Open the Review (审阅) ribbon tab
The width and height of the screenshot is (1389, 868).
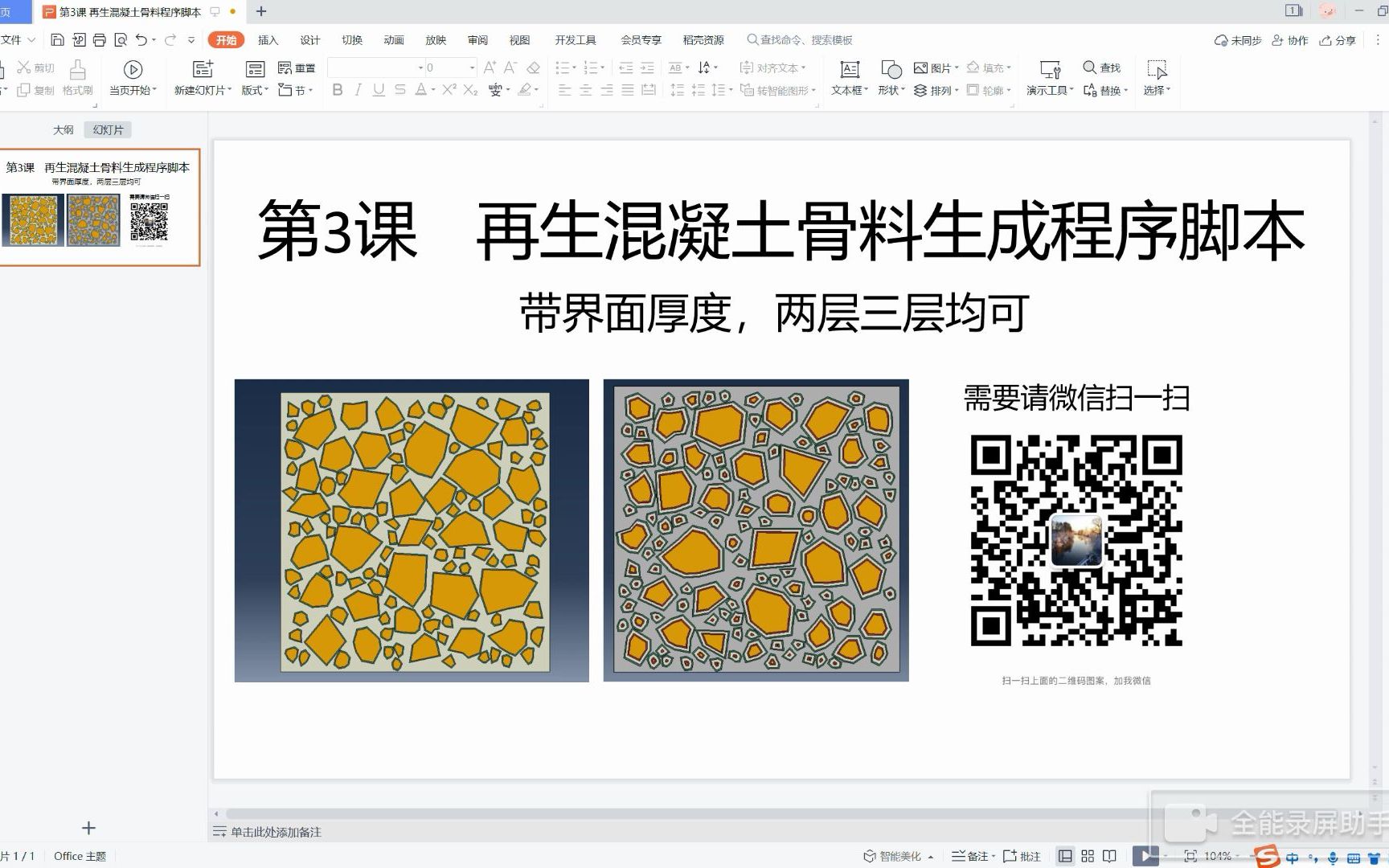click(x=477, y=40)
